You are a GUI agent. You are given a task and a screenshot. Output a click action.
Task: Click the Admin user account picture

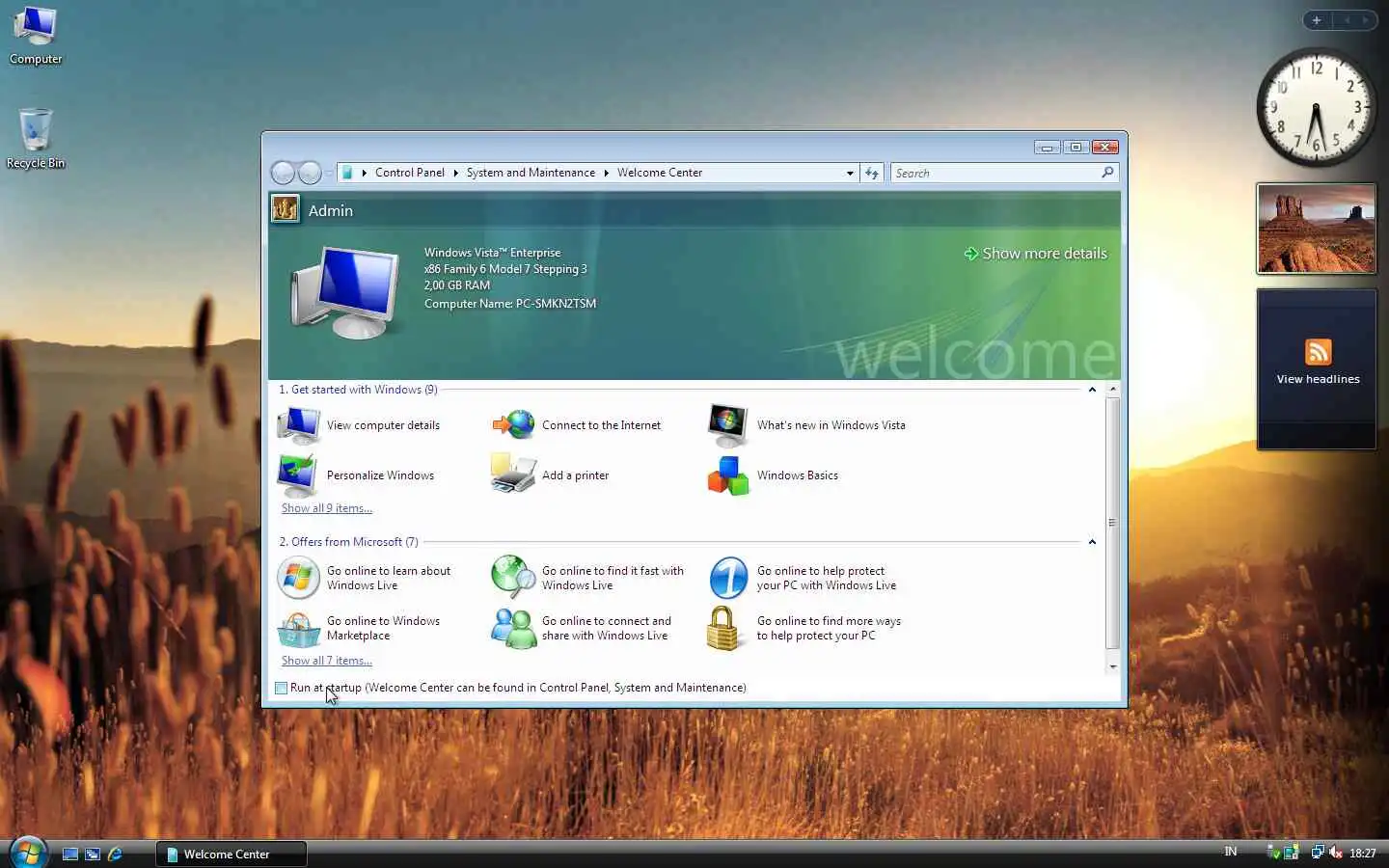click(x=285, y=208)
